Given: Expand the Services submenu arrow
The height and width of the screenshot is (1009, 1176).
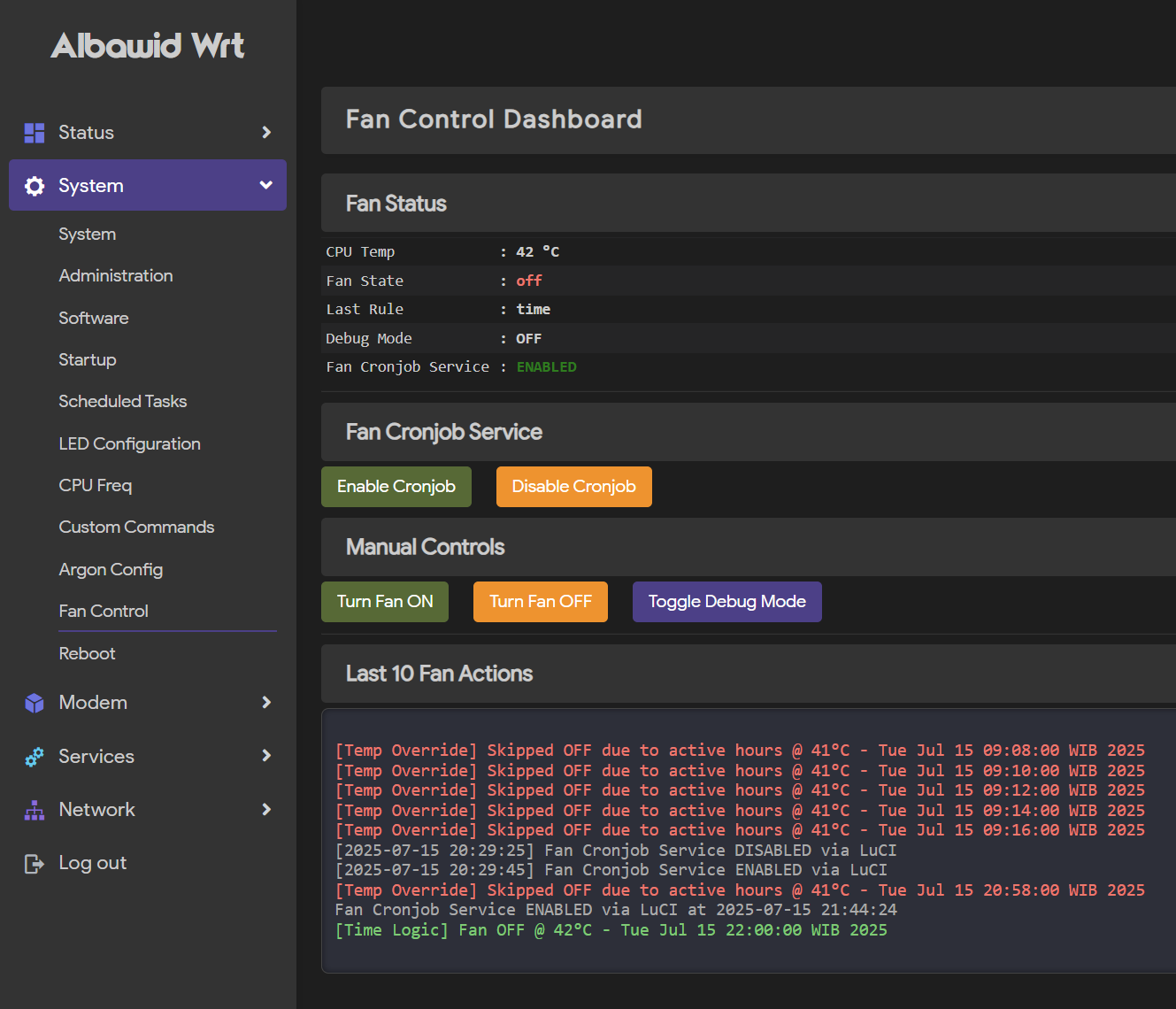Looking at the screenshot, I should point(266,756).
